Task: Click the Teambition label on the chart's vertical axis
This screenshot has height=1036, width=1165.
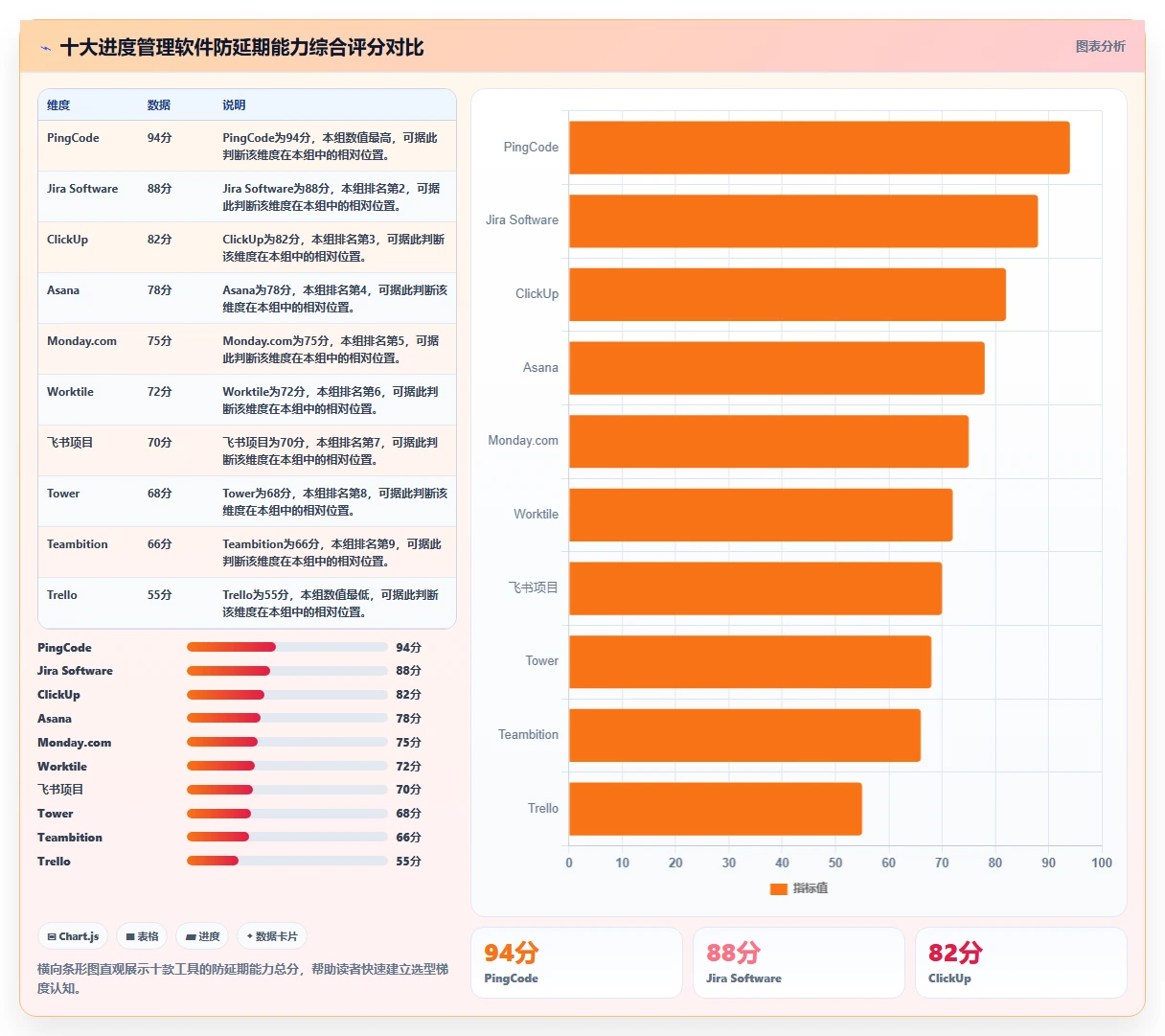Action: [528, 735]
